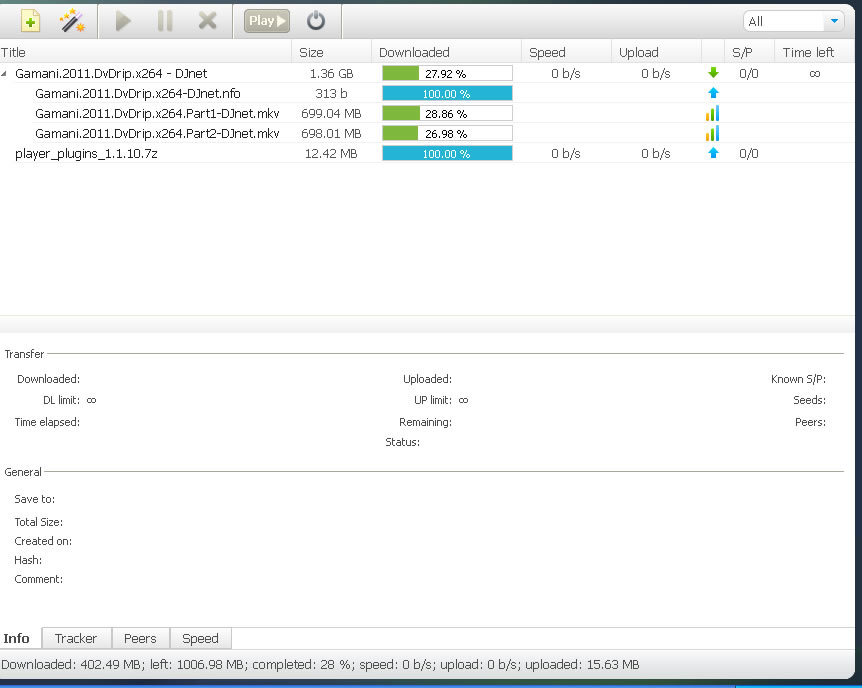Select the Gamani.2011.DvDrip.x264 - DJnet torrent row

coord(427,73)
